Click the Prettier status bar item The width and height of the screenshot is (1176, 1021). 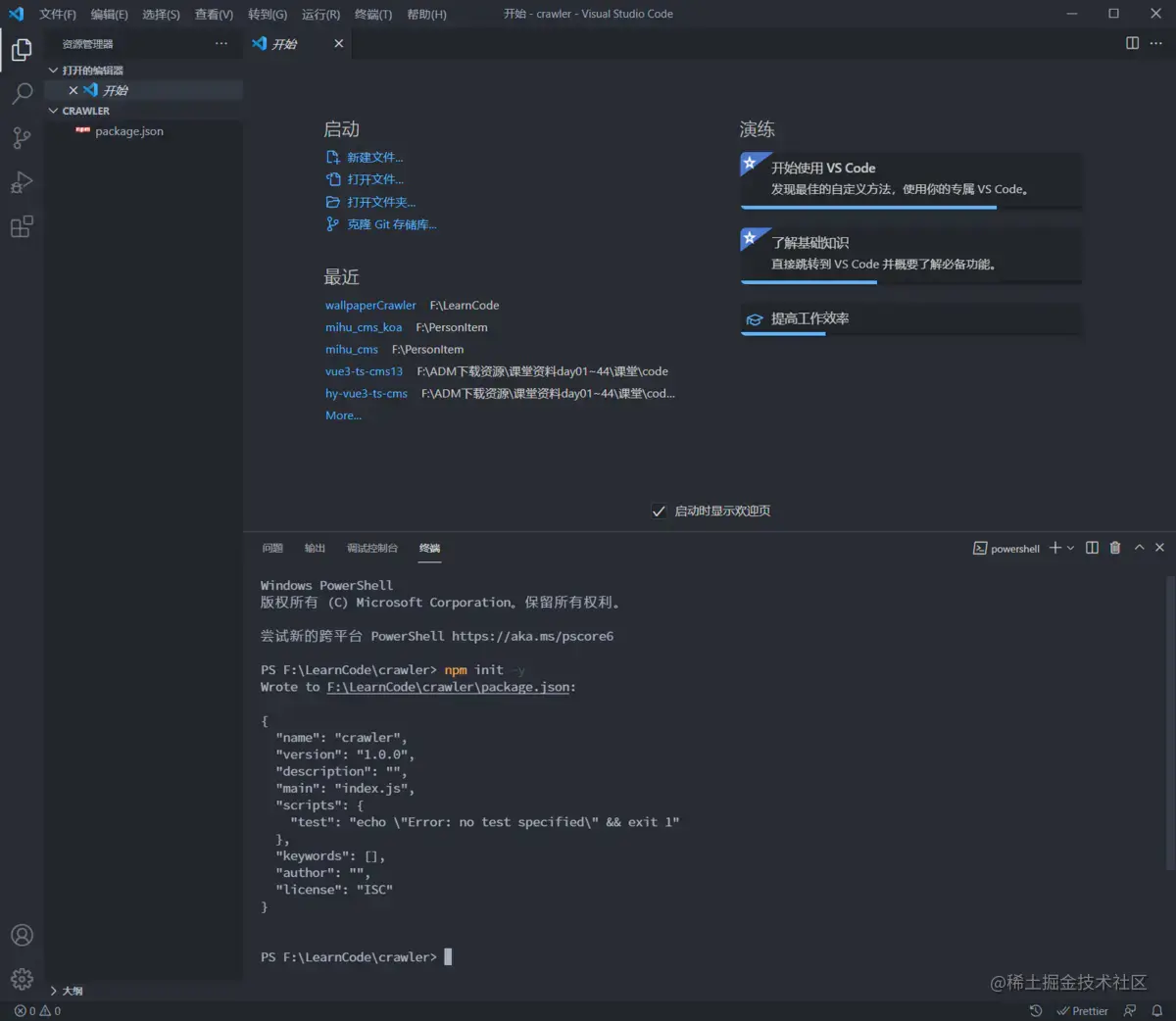pos(1082,1011)
